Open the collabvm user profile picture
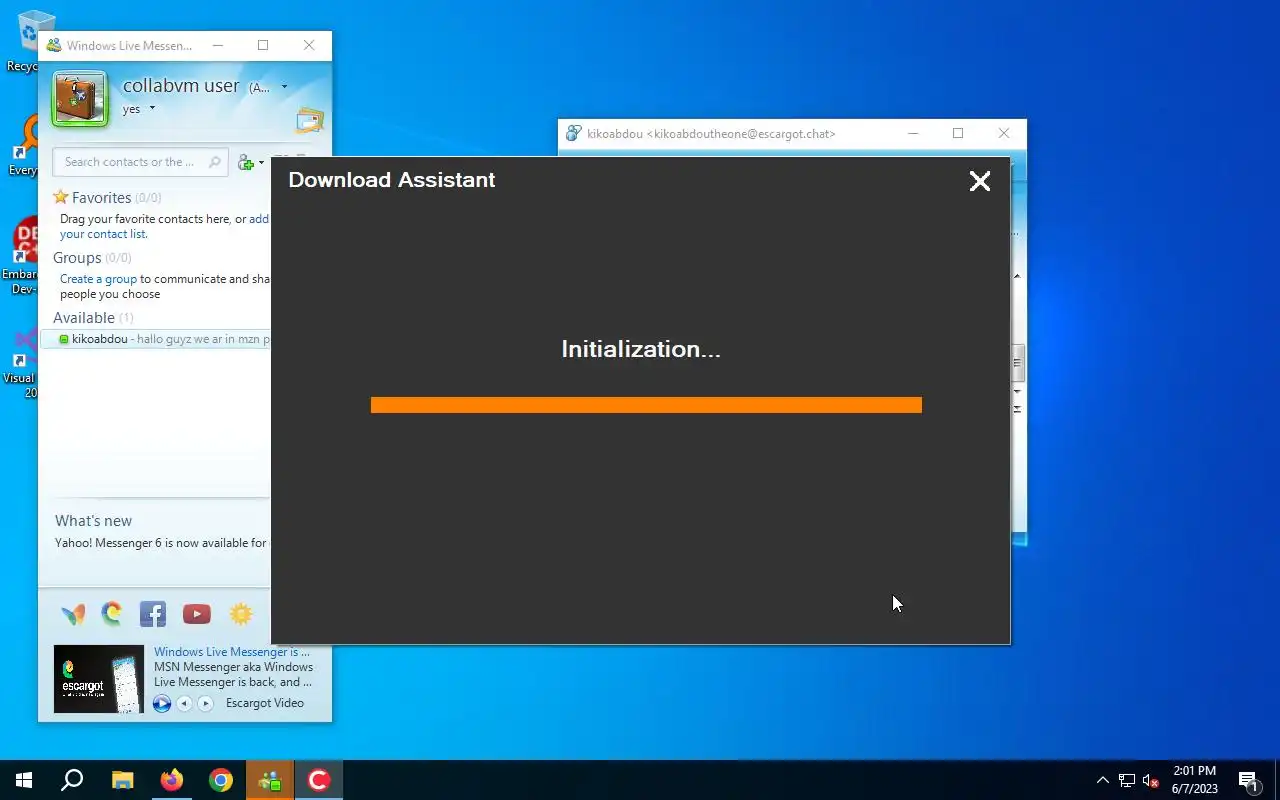This screenshot has width=1280, height=800. tap(80, 98)
